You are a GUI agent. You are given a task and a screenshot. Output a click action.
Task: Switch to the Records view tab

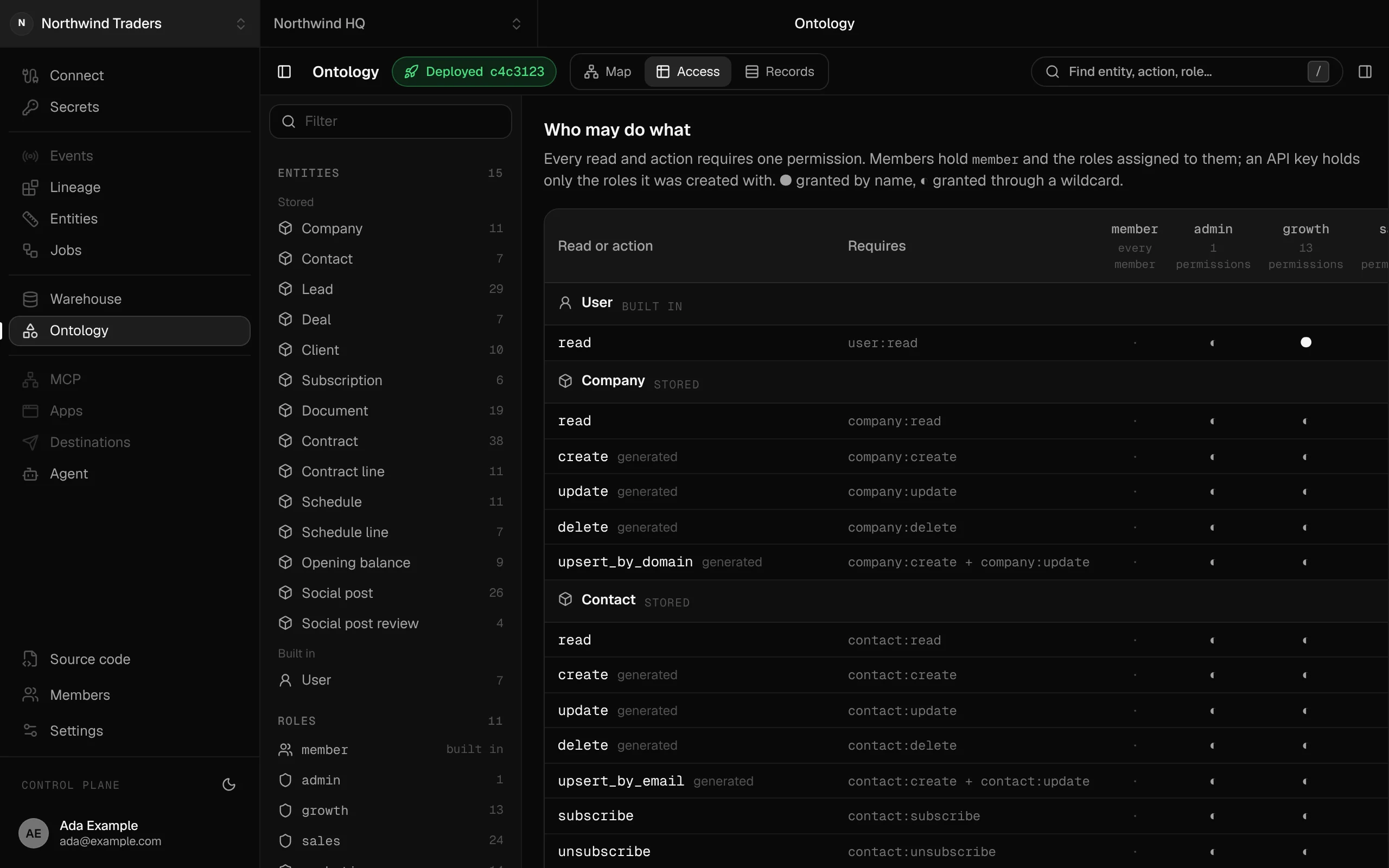pyautogui.click(x=780, y=72)
